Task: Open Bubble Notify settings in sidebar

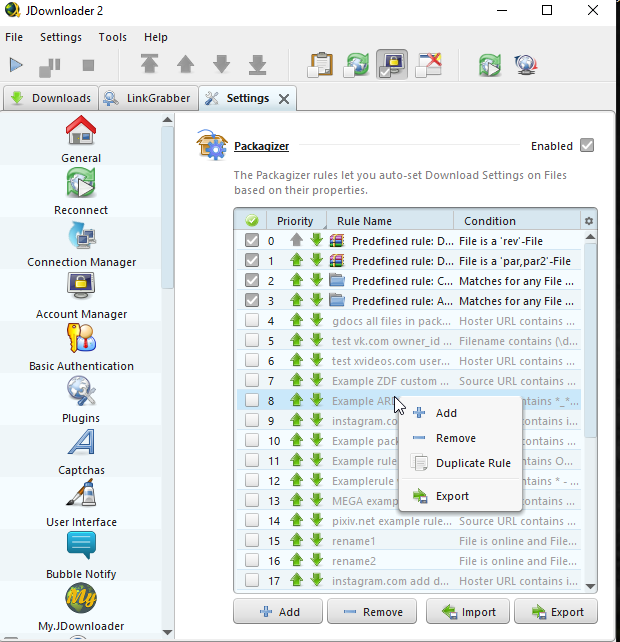Action: click(81, 548)
